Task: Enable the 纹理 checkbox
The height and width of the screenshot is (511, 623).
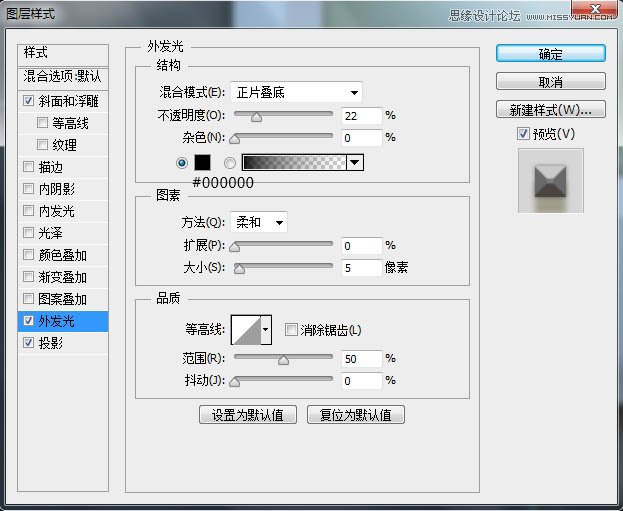Action: (42, 144)
